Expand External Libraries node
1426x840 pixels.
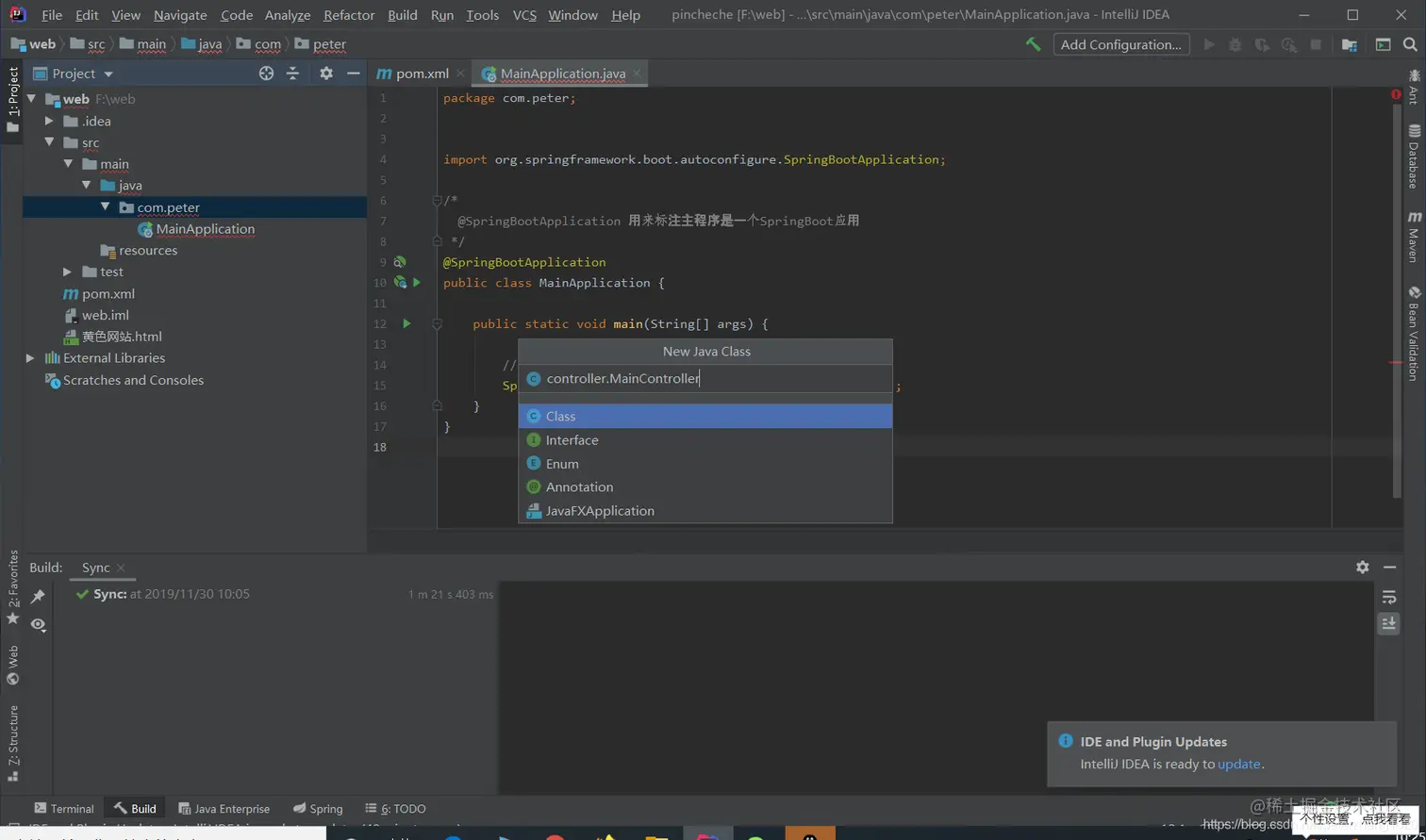[30, 358]
